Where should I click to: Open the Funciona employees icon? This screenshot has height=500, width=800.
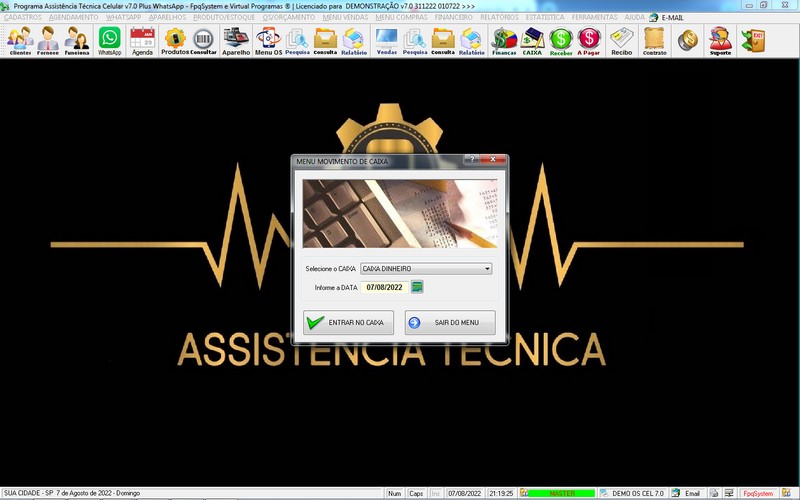(x=77, y=41)
